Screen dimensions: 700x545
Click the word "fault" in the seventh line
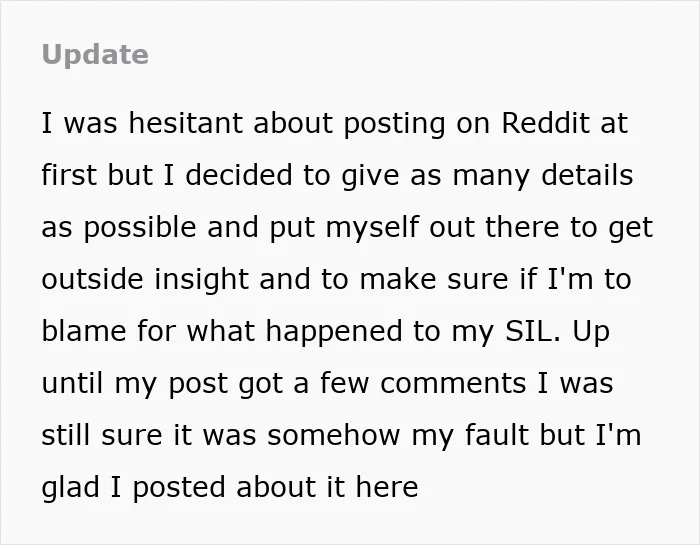click(496, 434)
